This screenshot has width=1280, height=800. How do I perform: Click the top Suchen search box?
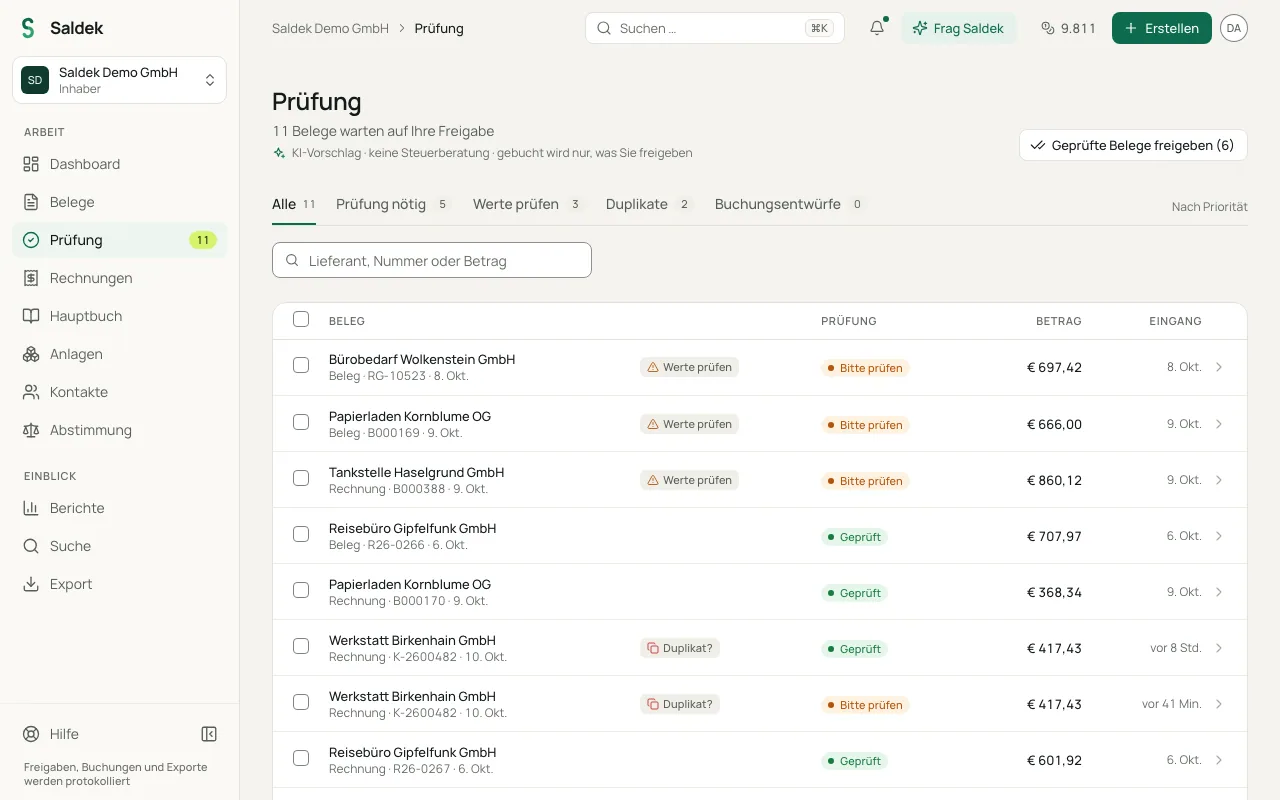(x=715, y=28)
